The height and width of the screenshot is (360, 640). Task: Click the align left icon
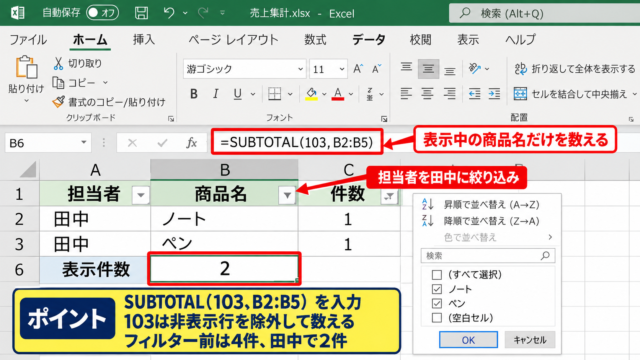406,94
